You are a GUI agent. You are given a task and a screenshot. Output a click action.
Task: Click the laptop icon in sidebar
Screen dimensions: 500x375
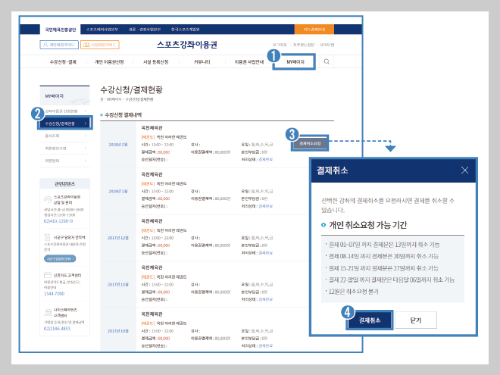pos(48,312)
